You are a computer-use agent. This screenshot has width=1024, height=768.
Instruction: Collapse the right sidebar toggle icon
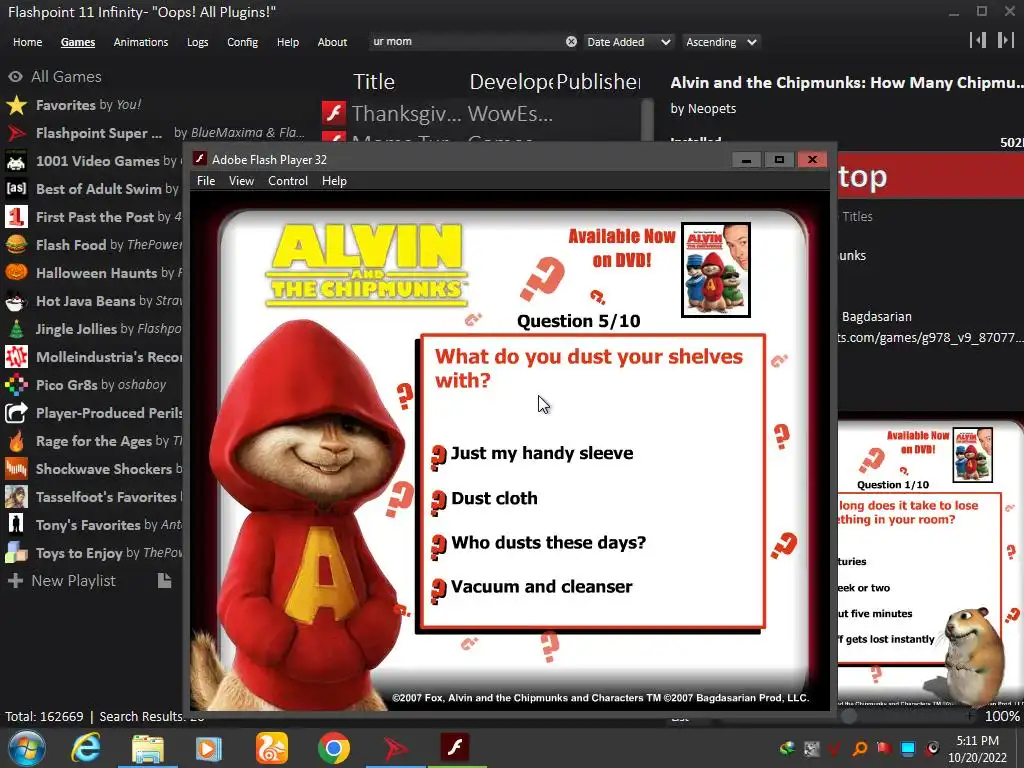click(x=1006, y=40)
